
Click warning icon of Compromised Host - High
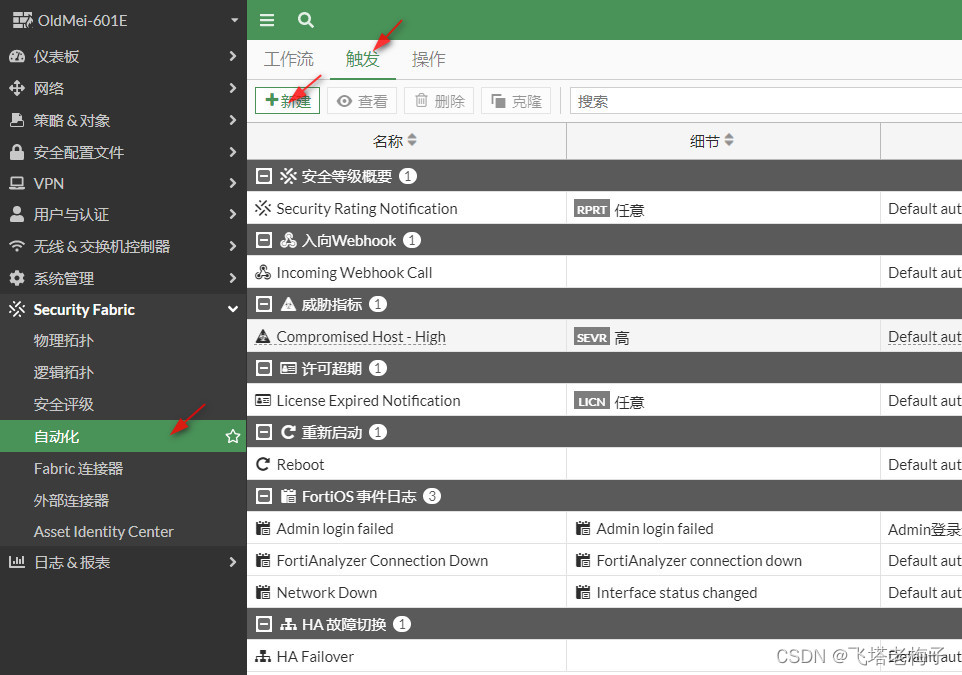pyautogui.click(x=263, y=336)
